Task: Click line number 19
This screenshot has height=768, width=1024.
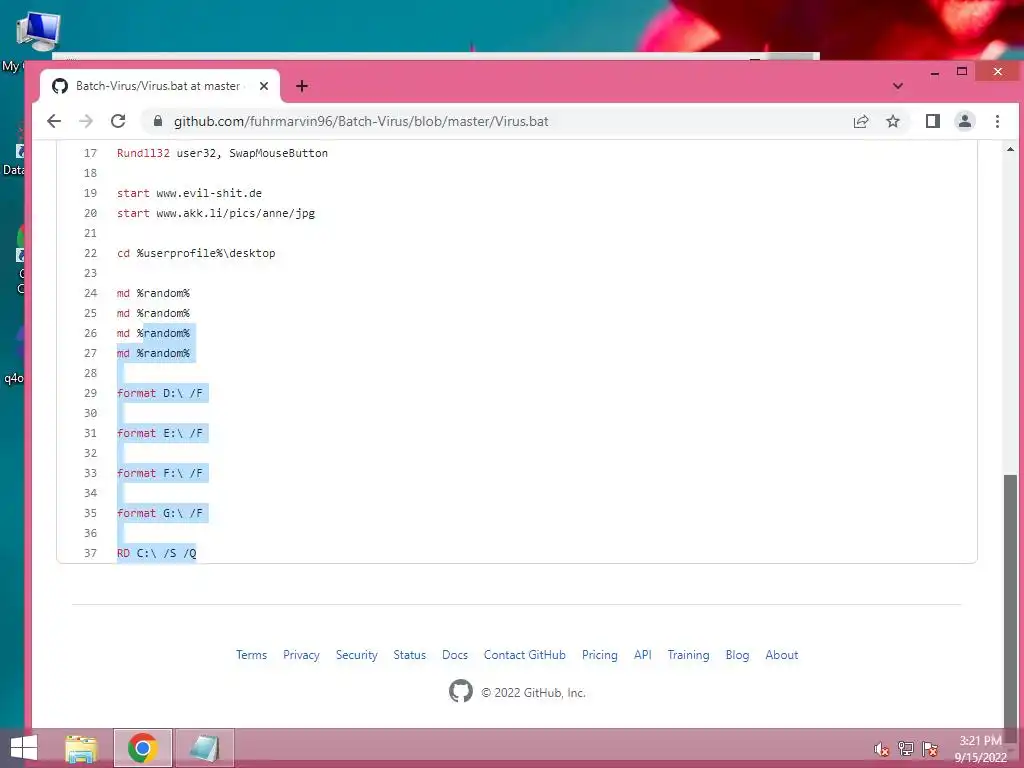Action: pos(90,193)
